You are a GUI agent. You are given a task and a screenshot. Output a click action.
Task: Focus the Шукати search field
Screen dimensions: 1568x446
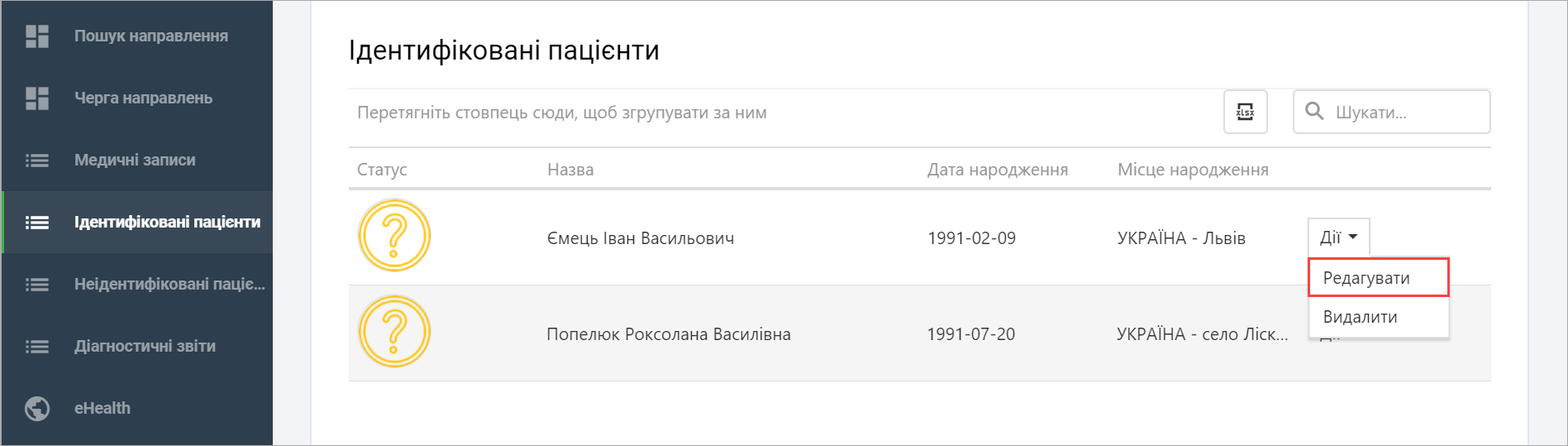tap(1392, 112)
